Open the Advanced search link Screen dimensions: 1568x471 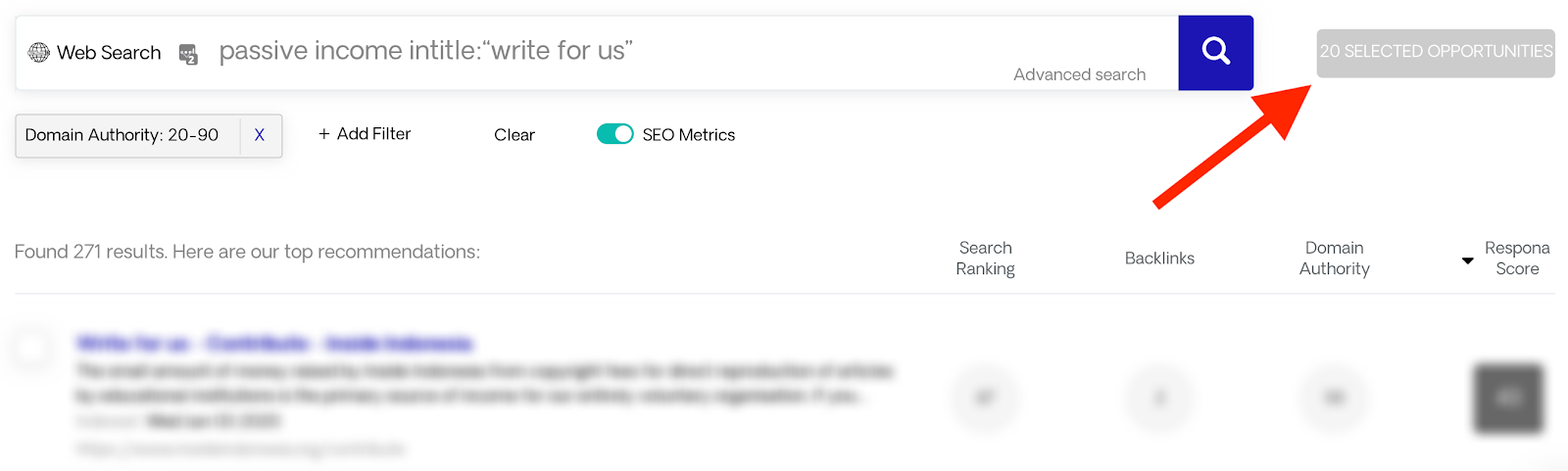1079,74
